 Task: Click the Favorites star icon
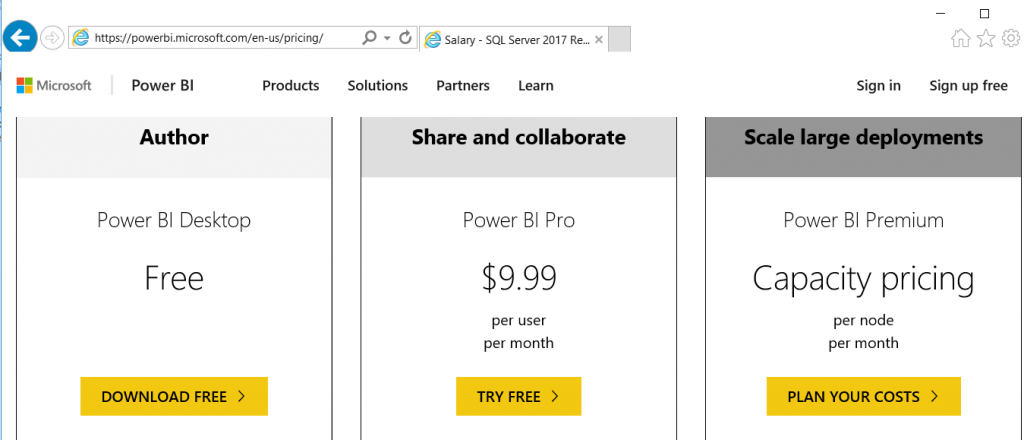click(x=986, y=38)
